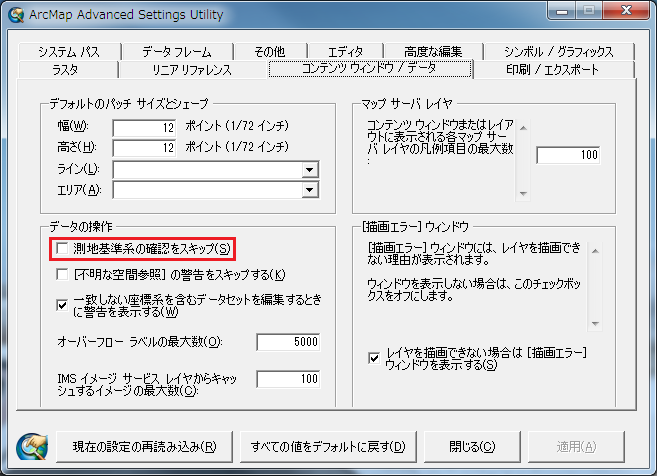Click the 適用(A) button
Viewport: 657px width, 476px height.
pyautogui.click(x=576, y=447)
